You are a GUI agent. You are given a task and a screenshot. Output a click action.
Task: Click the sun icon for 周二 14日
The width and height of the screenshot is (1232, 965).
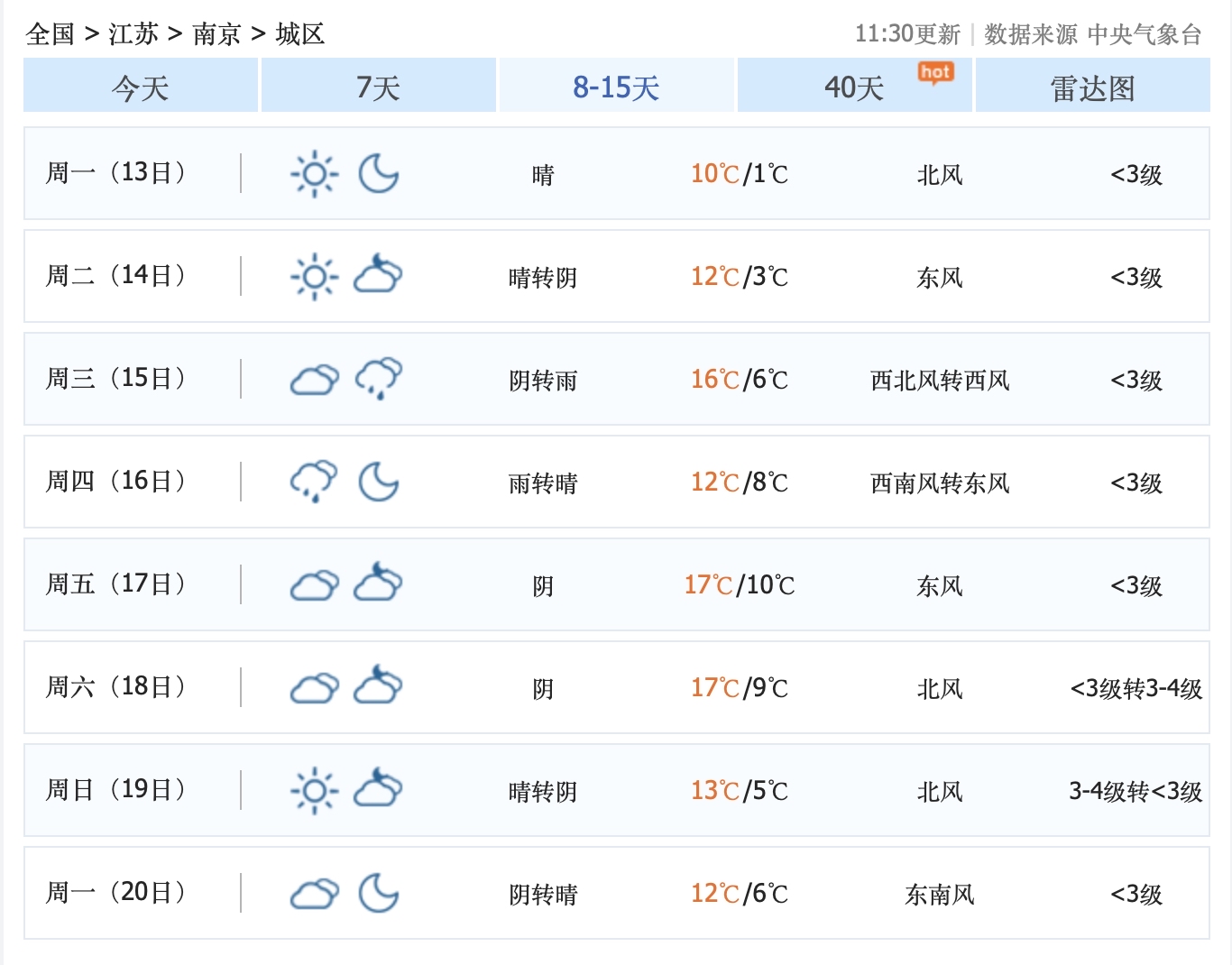tap(315, 277)
